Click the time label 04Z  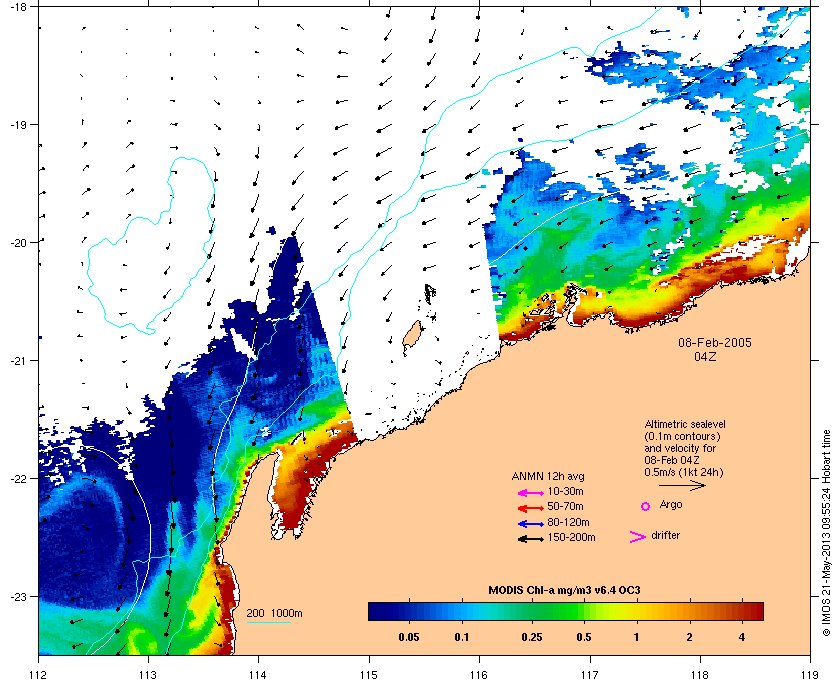coord(705,356)
